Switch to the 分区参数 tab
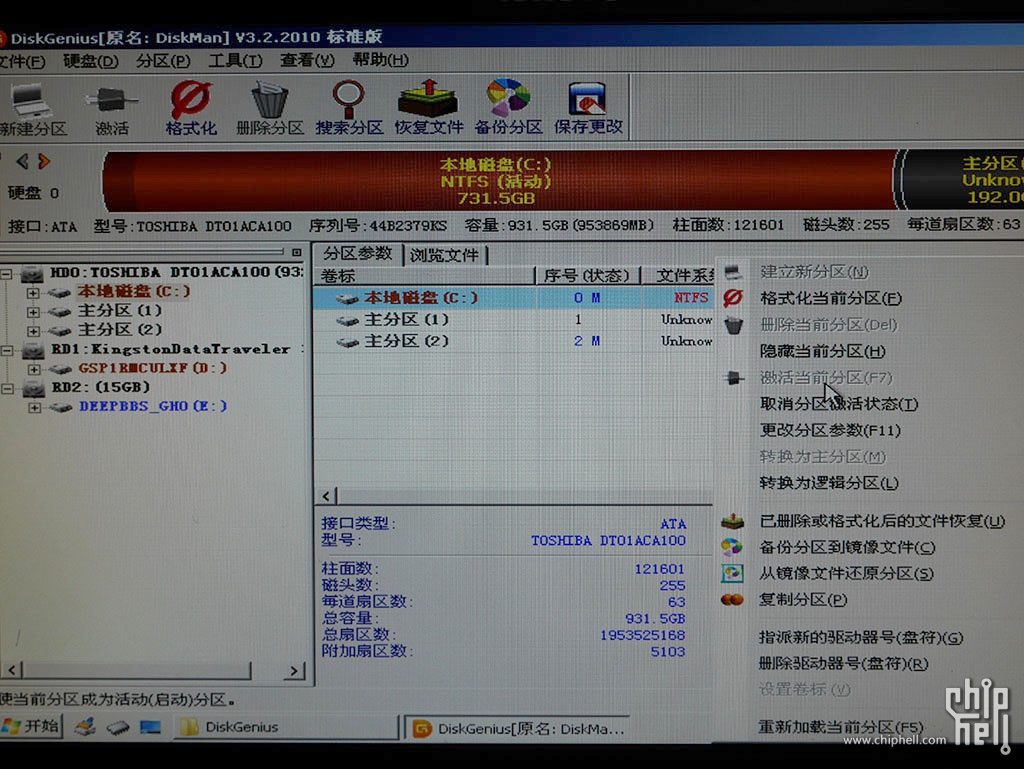This screenshot has height=769, width=1024. coord(358,253)
